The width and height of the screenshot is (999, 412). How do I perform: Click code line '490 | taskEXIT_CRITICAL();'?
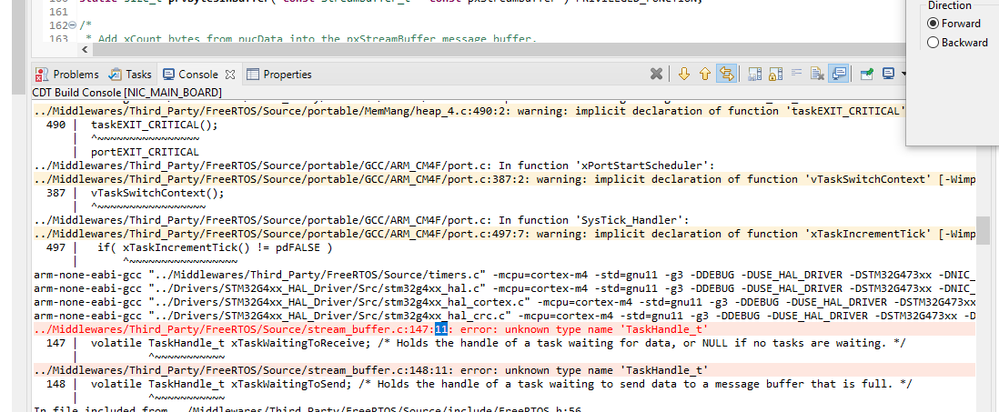coord(132,124)
